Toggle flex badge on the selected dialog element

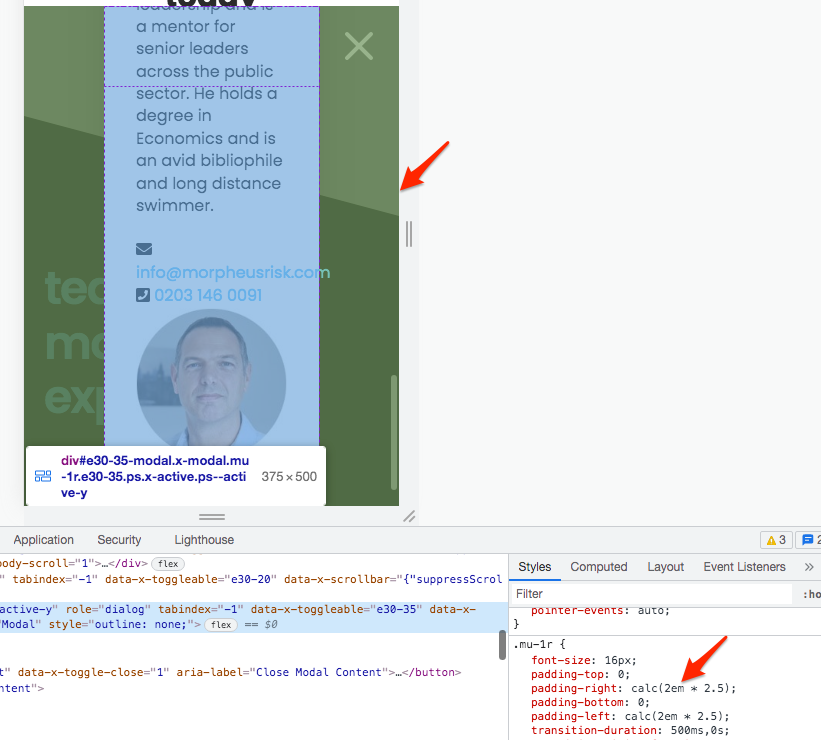pos(221,624)
